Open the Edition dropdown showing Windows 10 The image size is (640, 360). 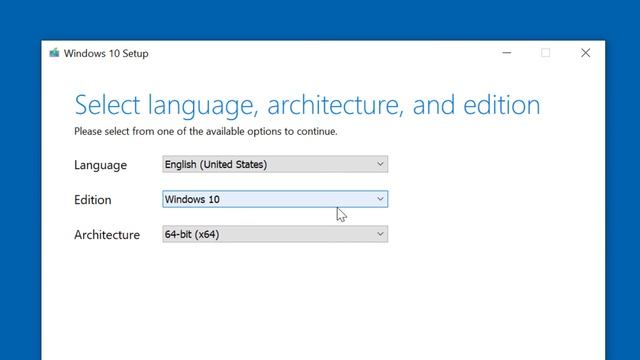(275, 199)
